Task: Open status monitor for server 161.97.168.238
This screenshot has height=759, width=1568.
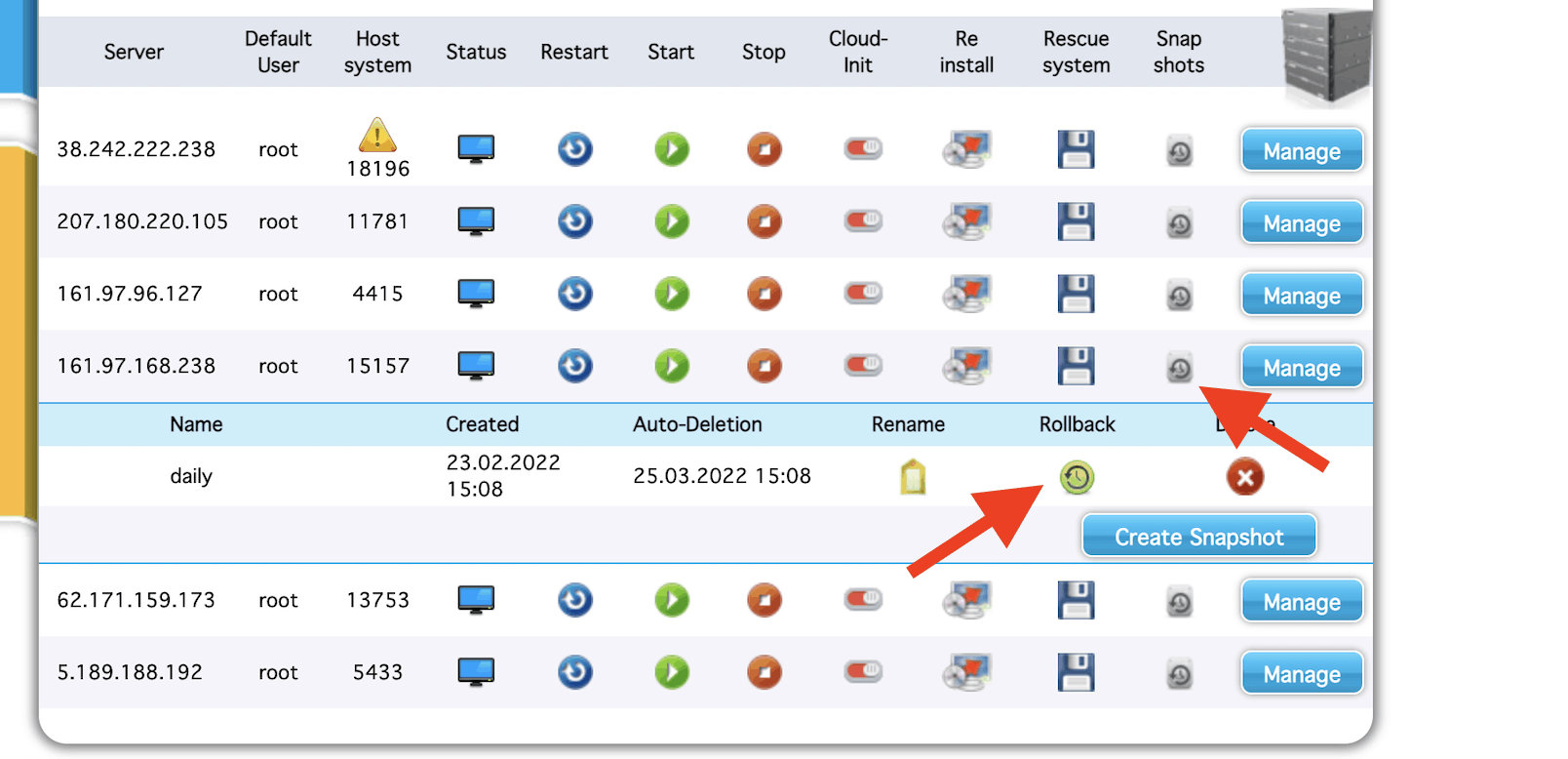Action: [x=476, y=366]
